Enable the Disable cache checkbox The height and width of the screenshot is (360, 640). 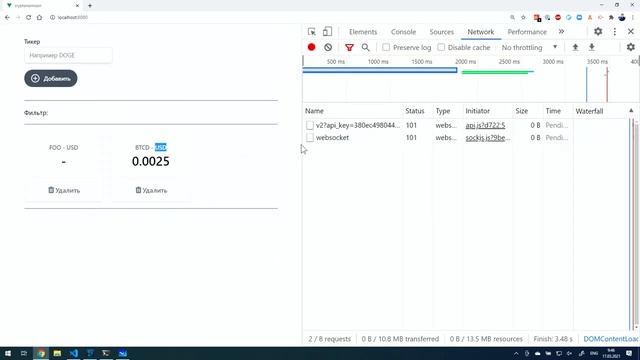441,47
